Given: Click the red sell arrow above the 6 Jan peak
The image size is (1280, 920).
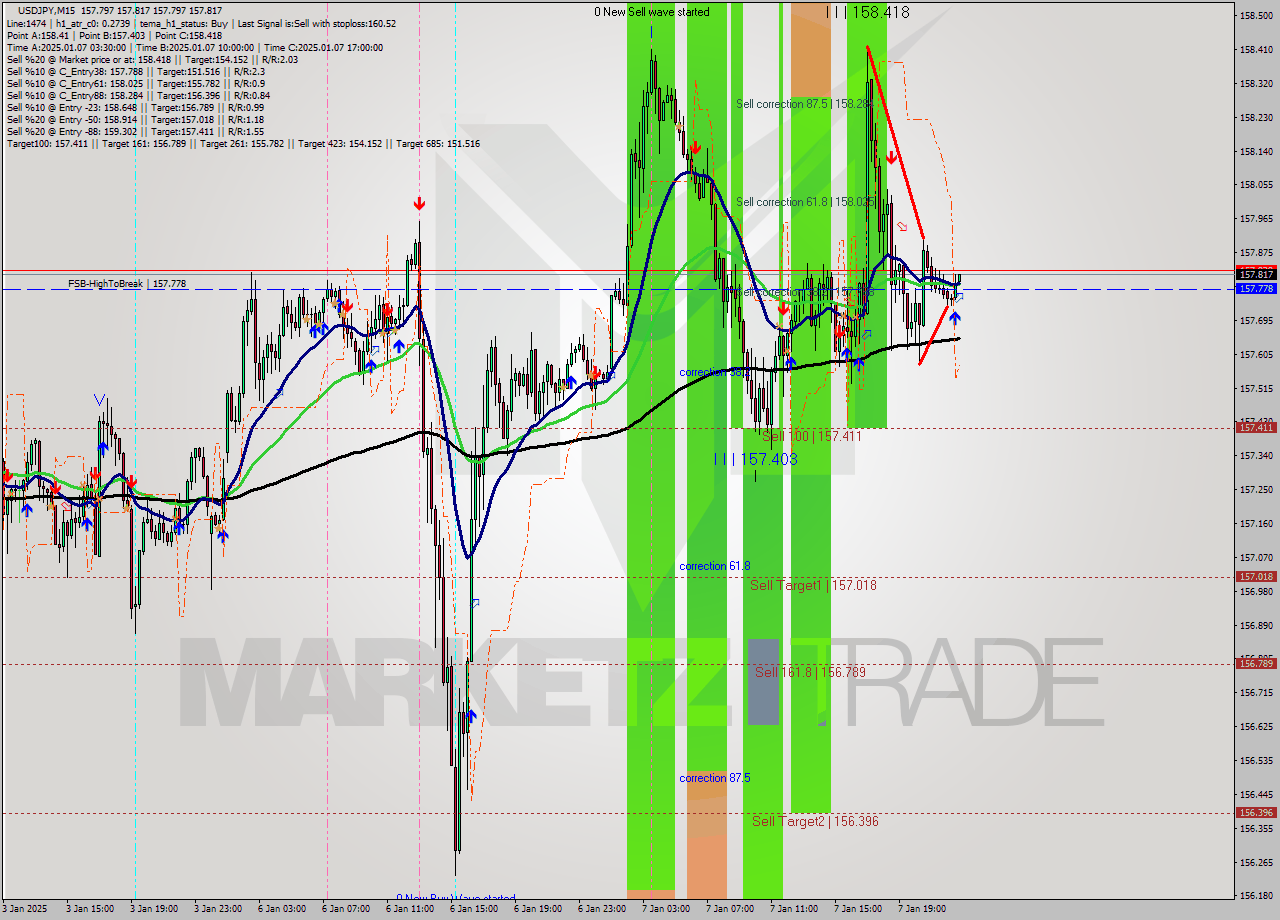Looking at the screenshot, I should 419,204.
